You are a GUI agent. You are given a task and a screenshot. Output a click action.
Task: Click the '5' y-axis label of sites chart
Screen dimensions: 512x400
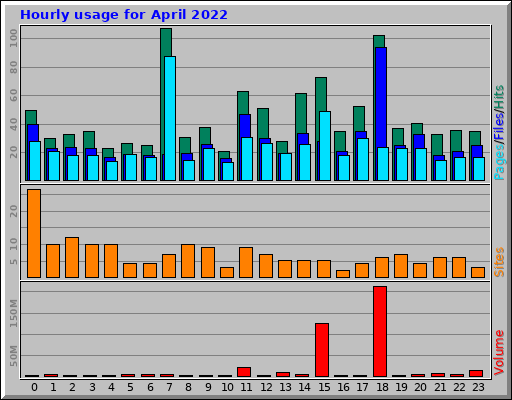(x=13, y=262)
